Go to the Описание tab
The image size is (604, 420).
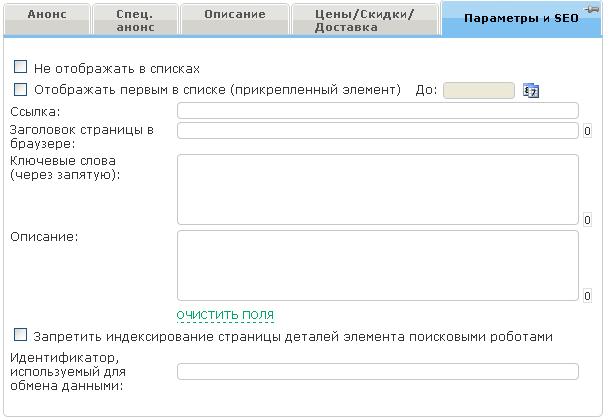pos(228,16)
